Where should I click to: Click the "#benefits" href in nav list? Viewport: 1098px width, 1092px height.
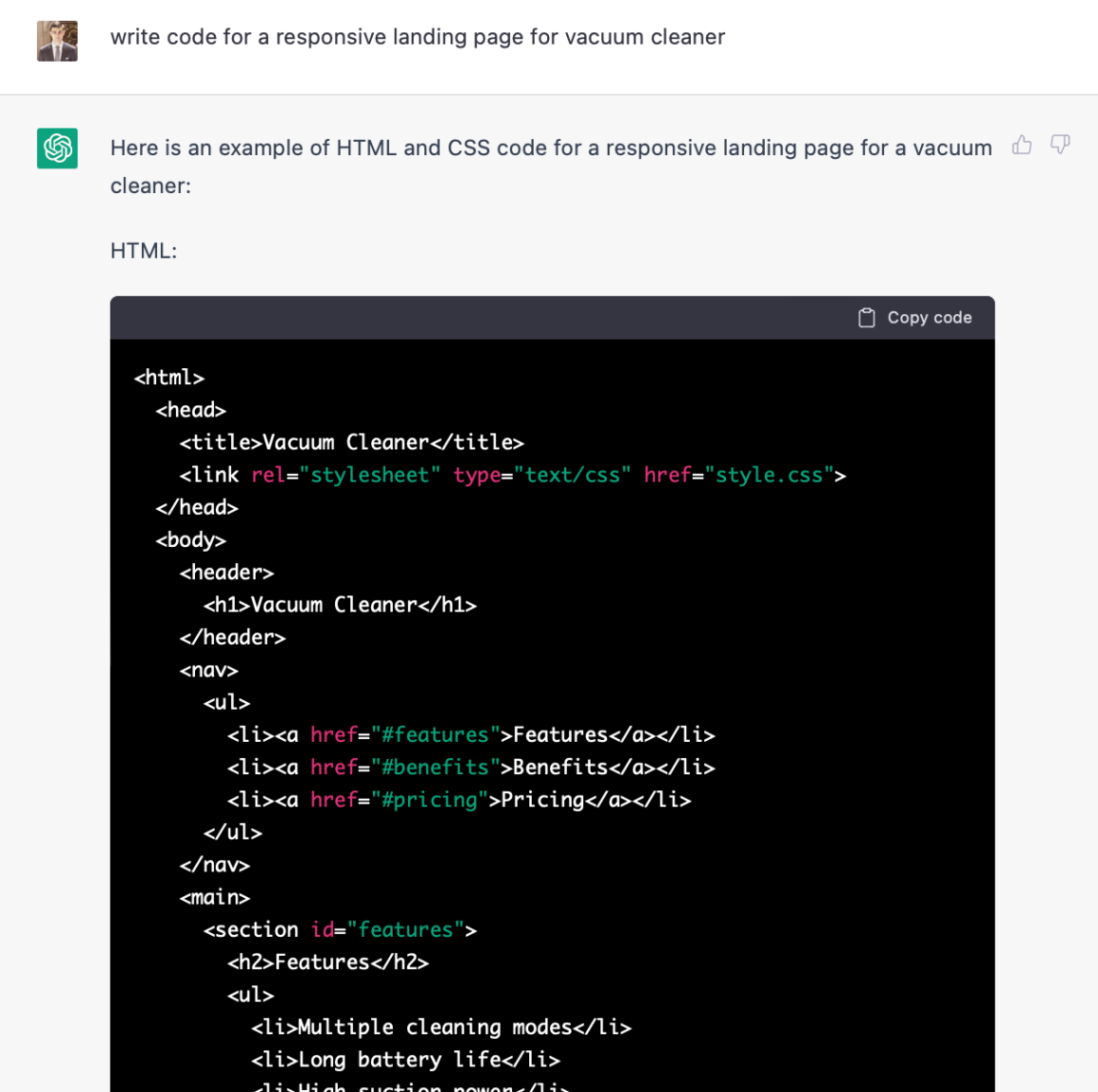pyautogui.click(x=434, y=767)
